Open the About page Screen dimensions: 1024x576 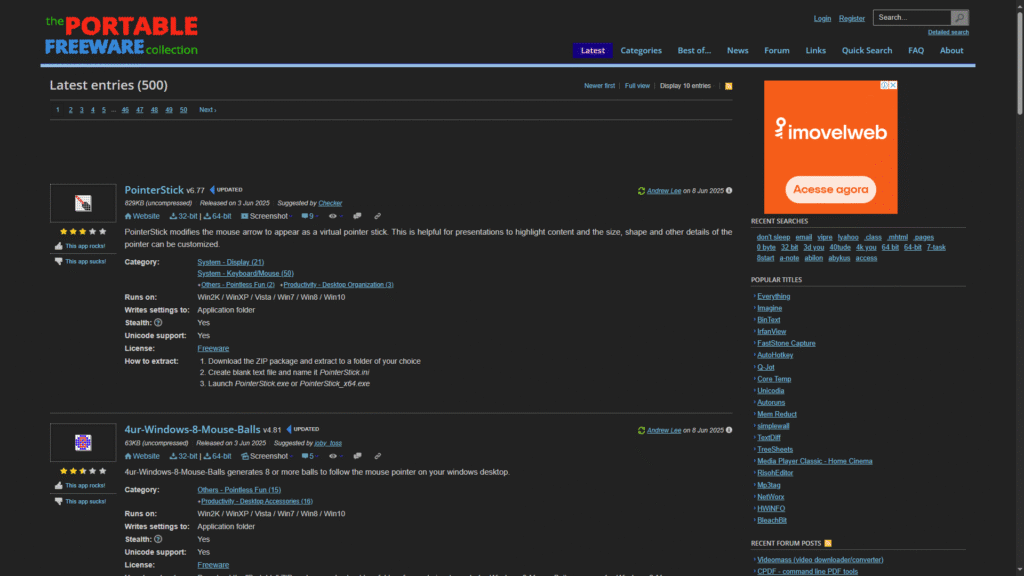952,50
